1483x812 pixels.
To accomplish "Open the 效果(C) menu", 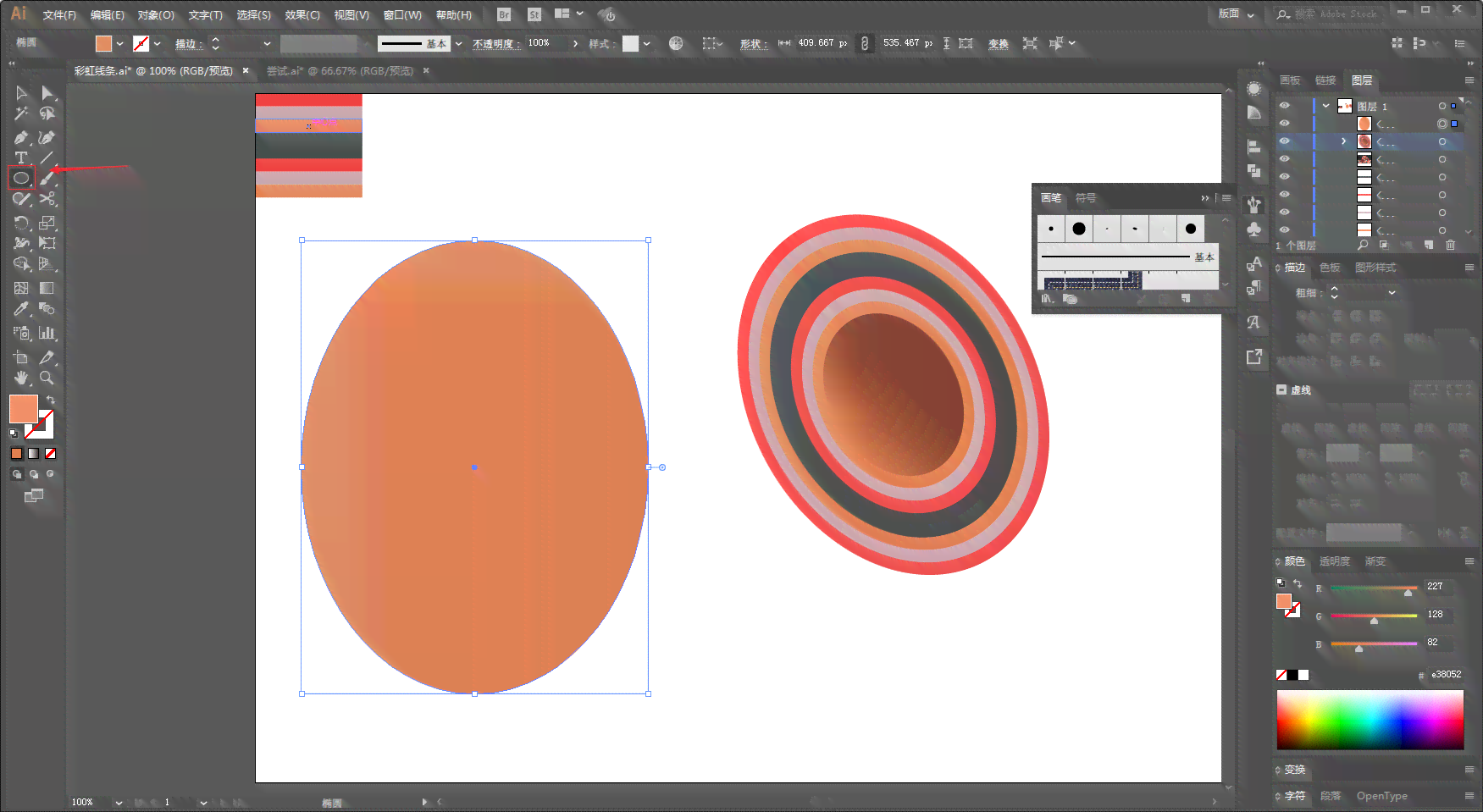I will point(302,15).
